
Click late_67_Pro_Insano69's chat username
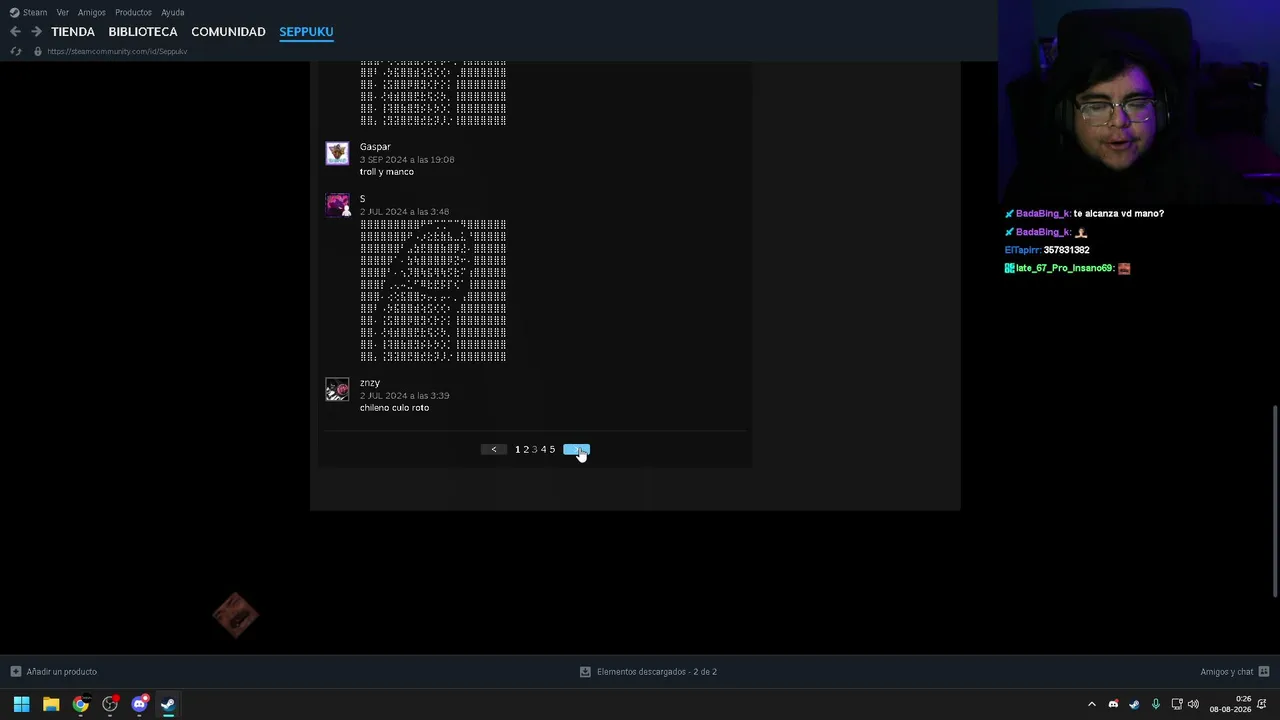1064,268
